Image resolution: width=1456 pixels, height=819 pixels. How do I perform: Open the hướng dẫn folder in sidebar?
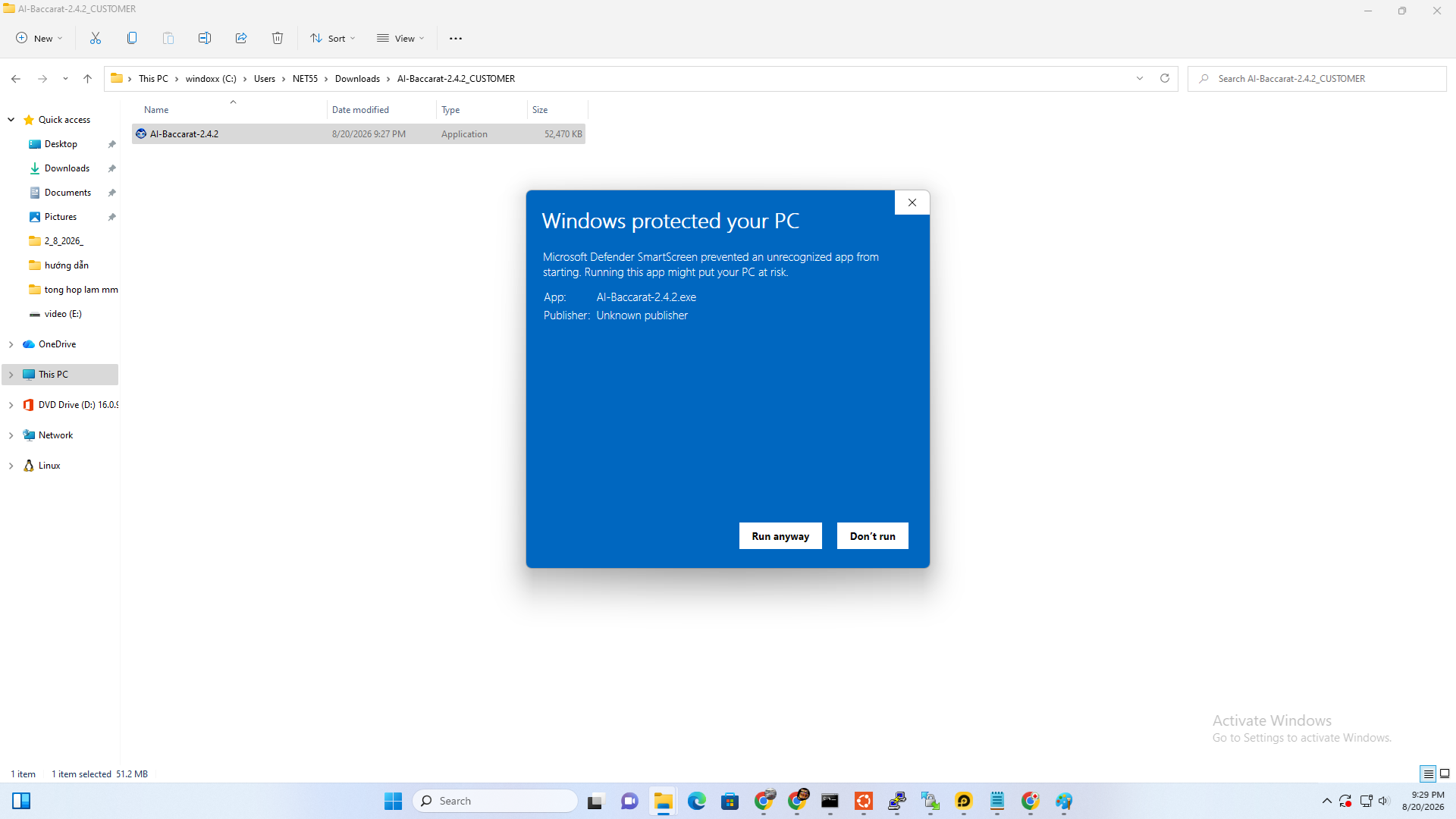coord(67,265)
